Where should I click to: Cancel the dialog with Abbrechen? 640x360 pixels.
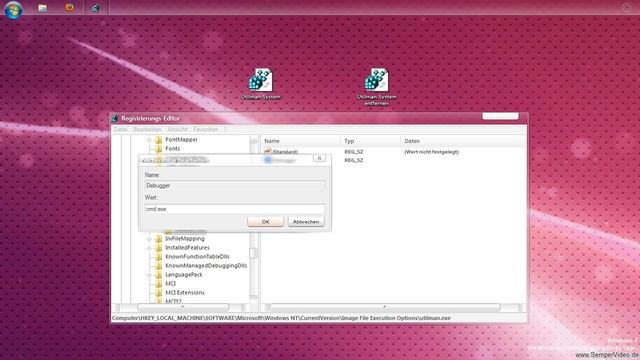click(306, 222)
